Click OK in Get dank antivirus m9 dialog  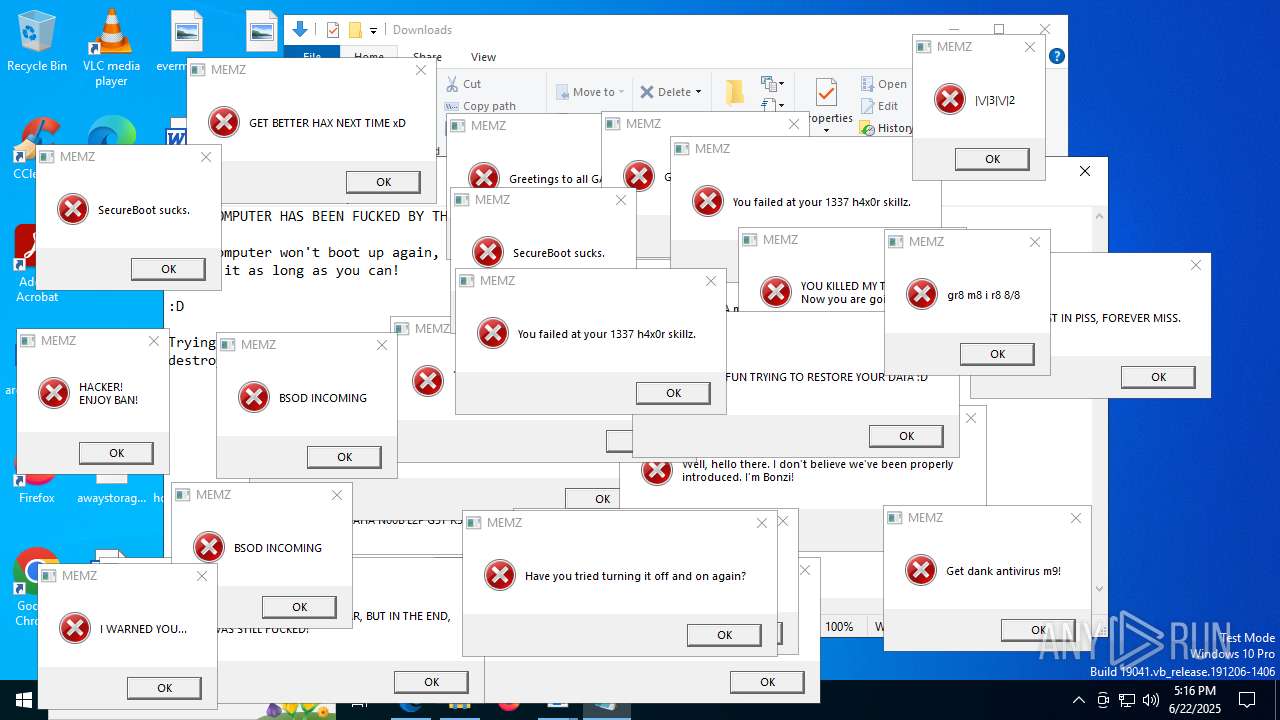pos(1038,630)
